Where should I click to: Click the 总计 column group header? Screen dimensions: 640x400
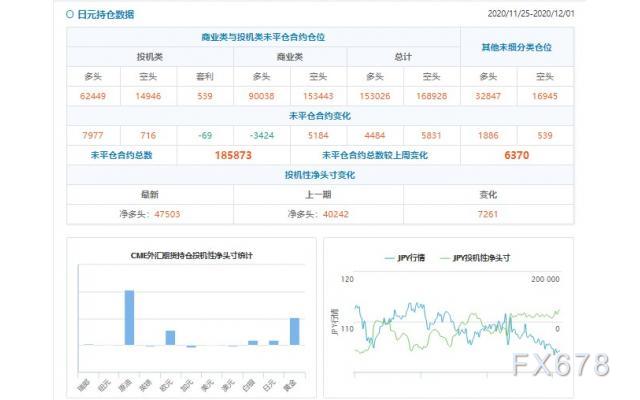point(403,57)
